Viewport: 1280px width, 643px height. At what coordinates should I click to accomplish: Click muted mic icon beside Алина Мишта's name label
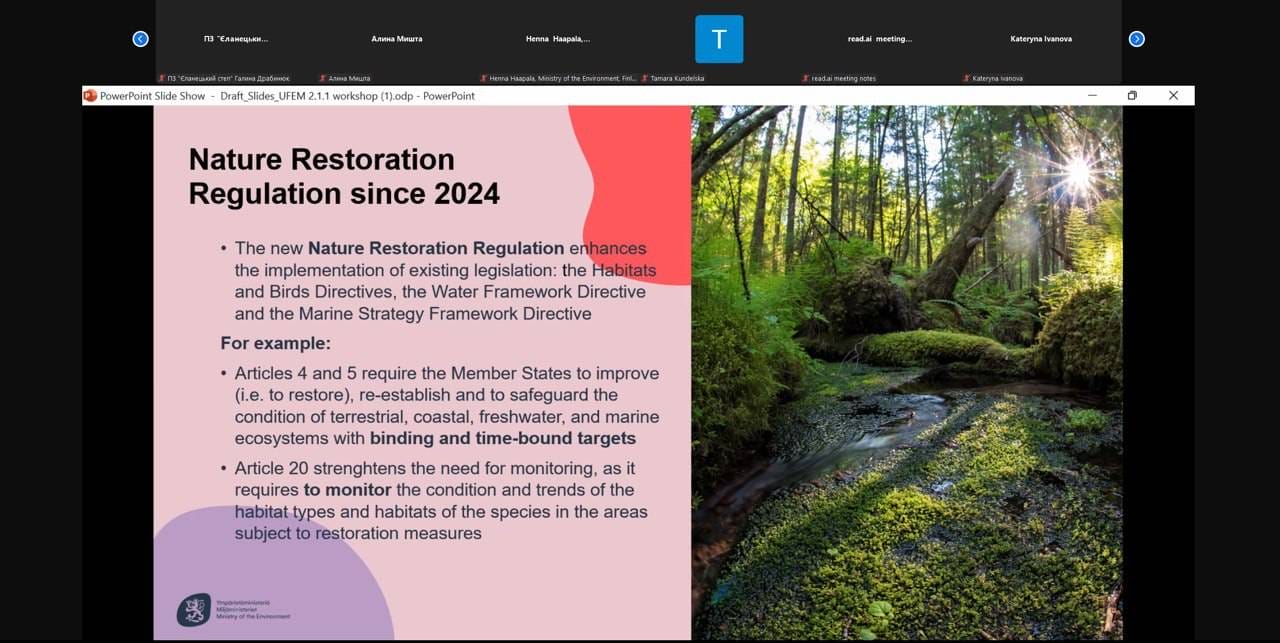322,78
